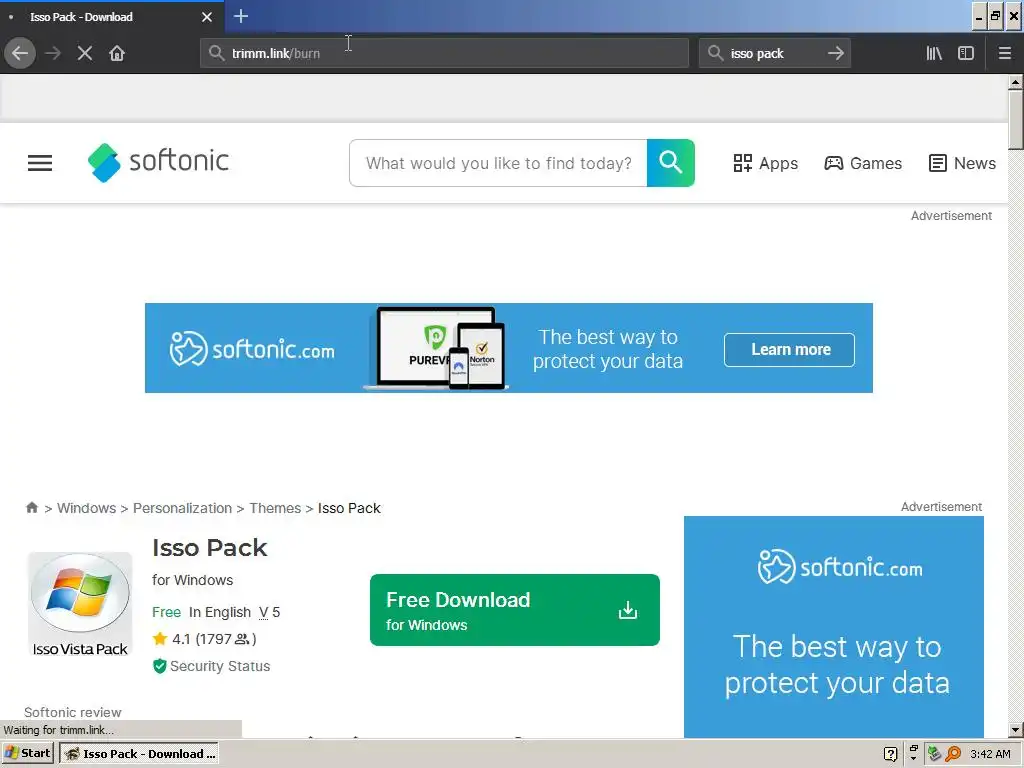Image resolution: width=1024 pixels, height=768 pixels.
Task: Click the teal Softonic search button
Action: 671,163
